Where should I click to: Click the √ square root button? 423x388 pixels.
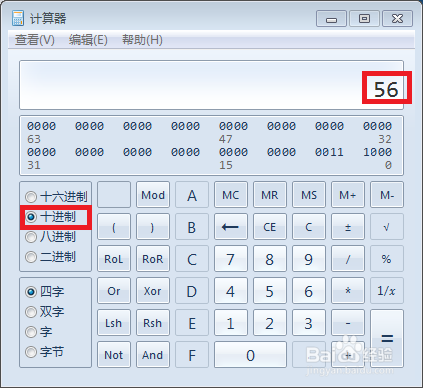[x=387, y=227]
